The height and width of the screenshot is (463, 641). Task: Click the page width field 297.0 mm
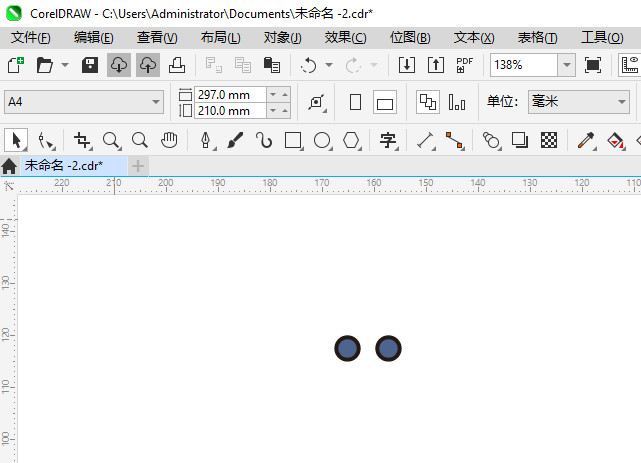230,95
